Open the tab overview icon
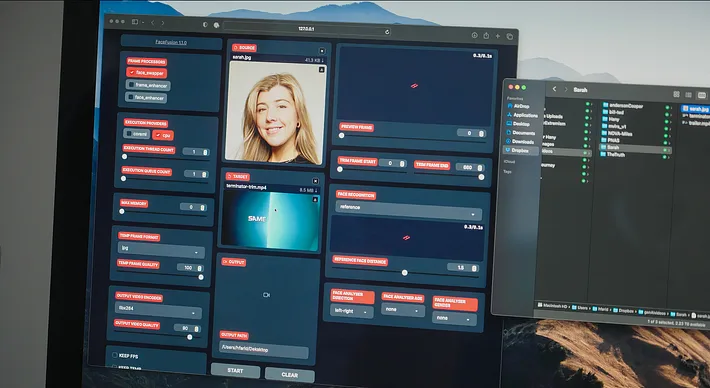This screenshot has width=710, height=388. [509, 36]
